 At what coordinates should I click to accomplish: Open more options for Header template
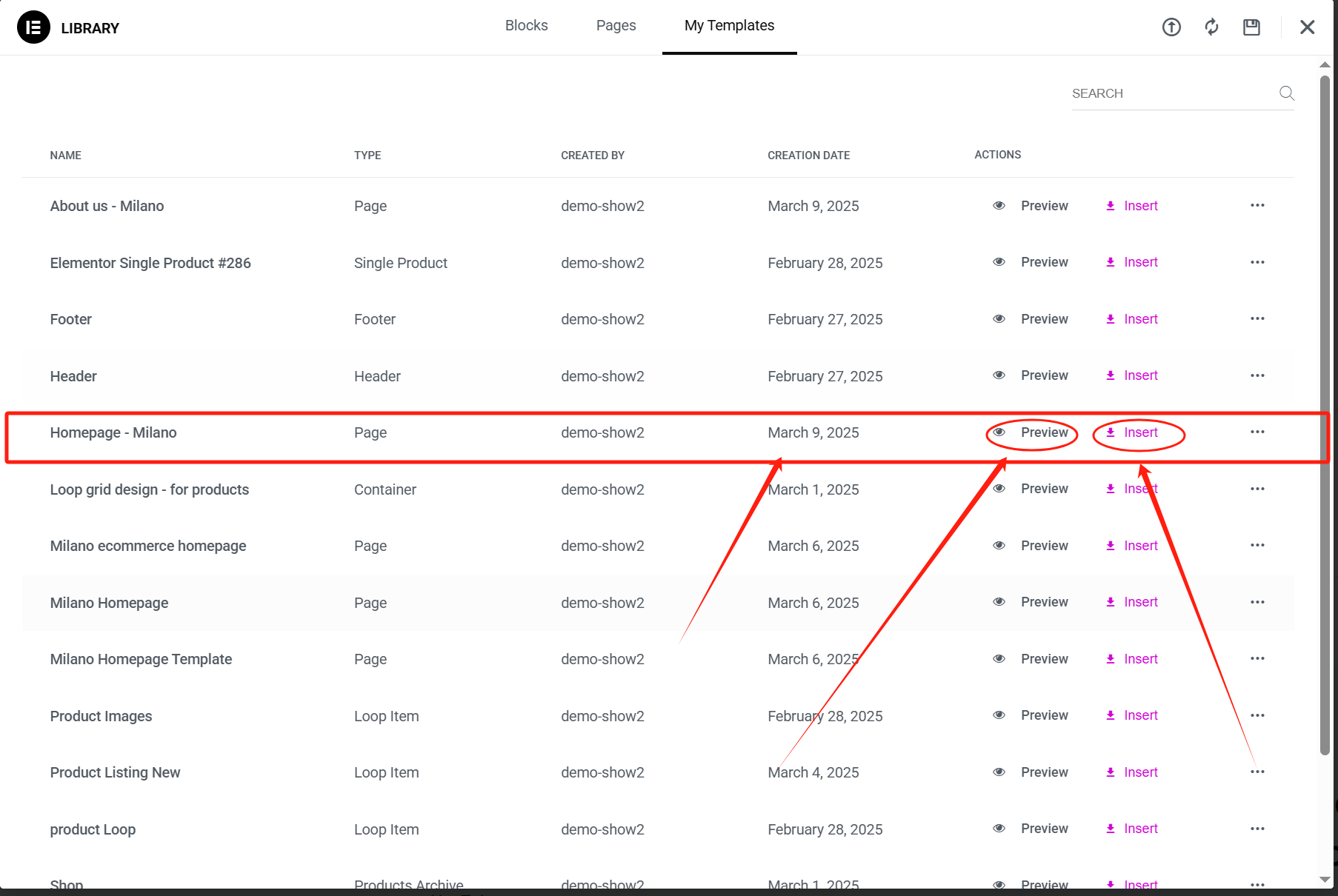1257,375
